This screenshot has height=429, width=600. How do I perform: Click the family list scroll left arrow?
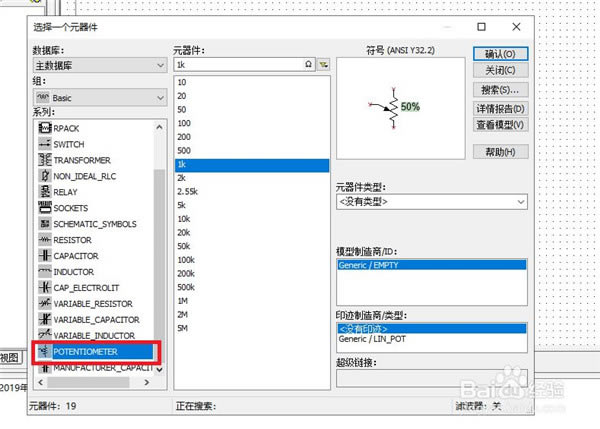pyautogui.click(x=41, y=382)
